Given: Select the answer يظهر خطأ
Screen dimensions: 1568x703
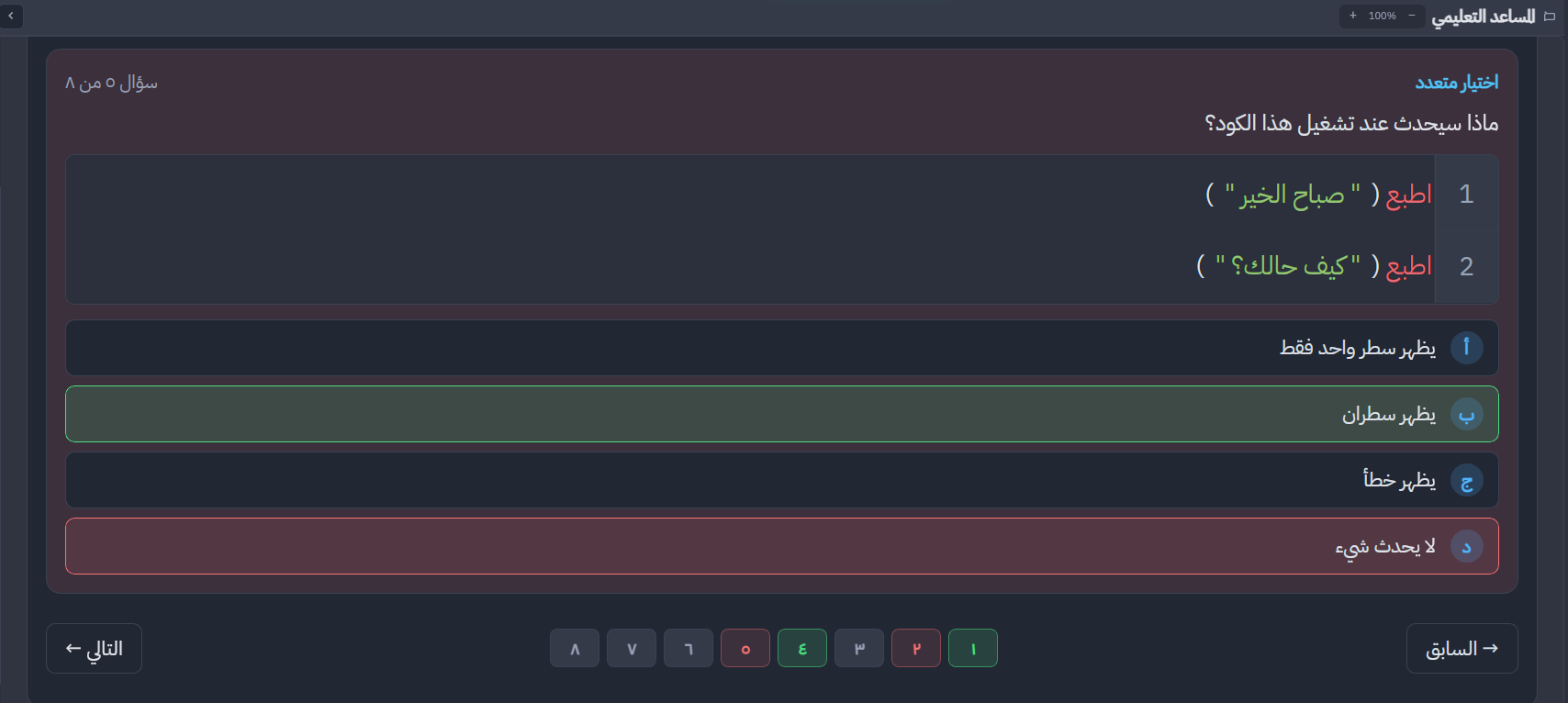Looking at the screenshot, I should pos(782,480).
